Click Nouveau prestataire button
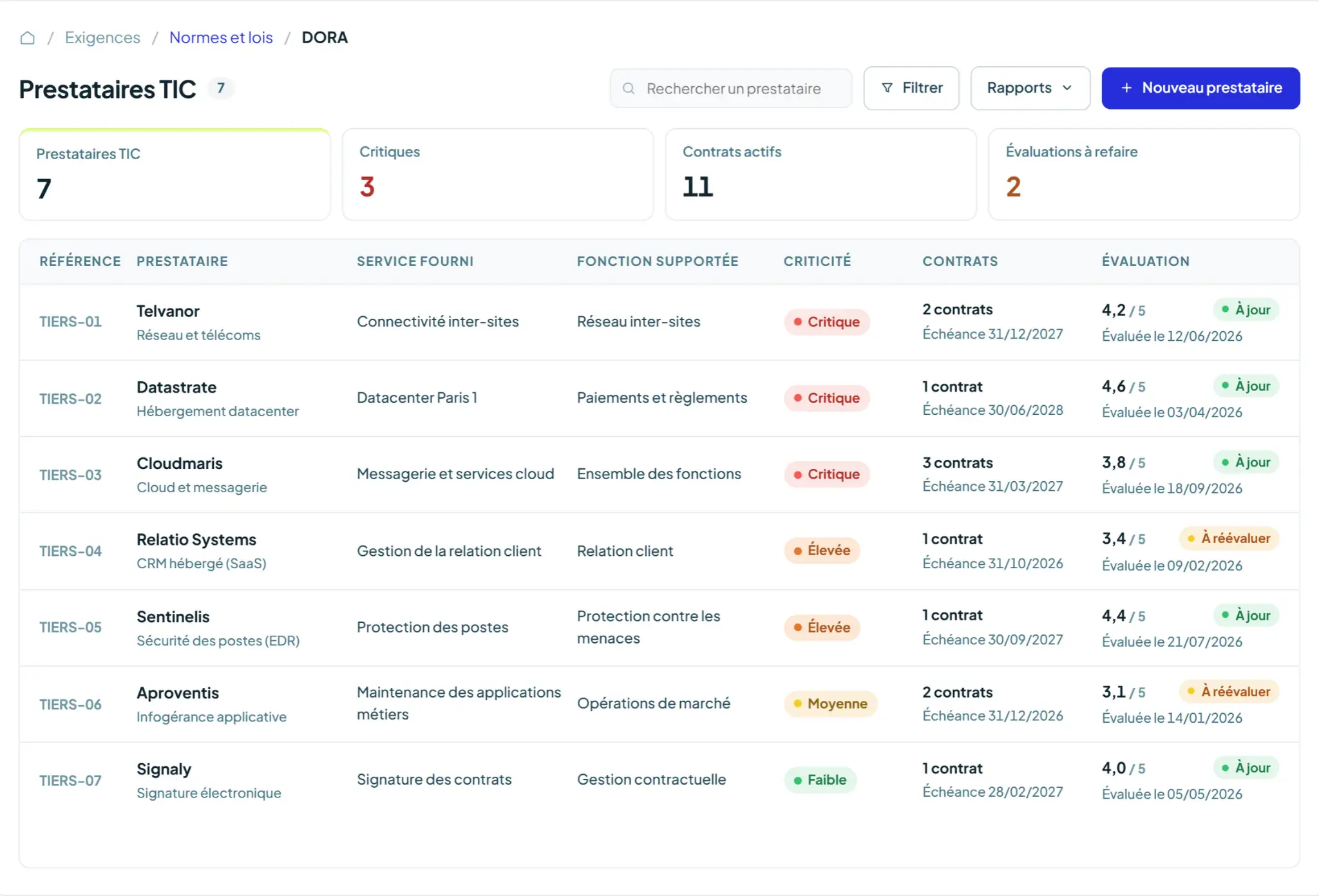This screenshot has height=896, width=1319. [x=1200, y=88]
